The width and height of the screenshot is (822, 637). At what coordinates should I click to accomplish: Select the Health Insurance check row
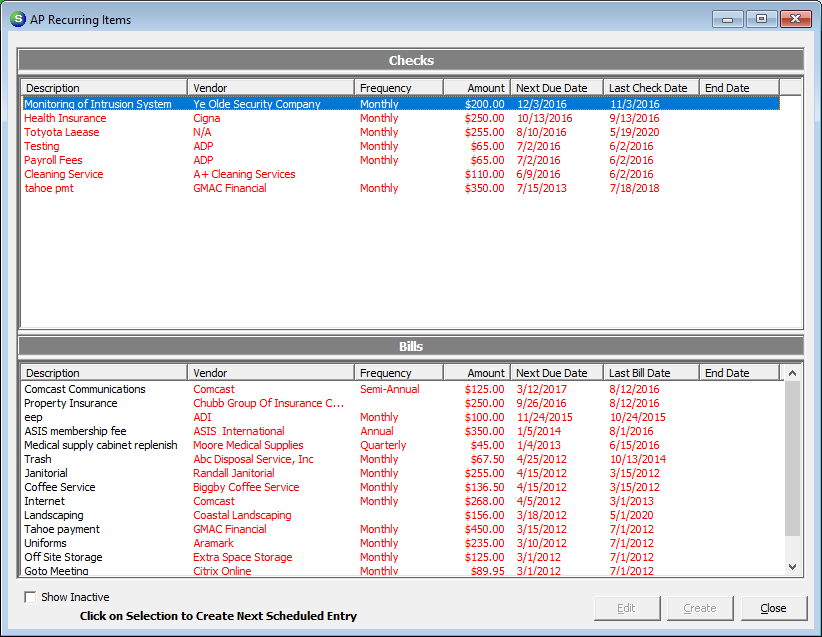401,118
